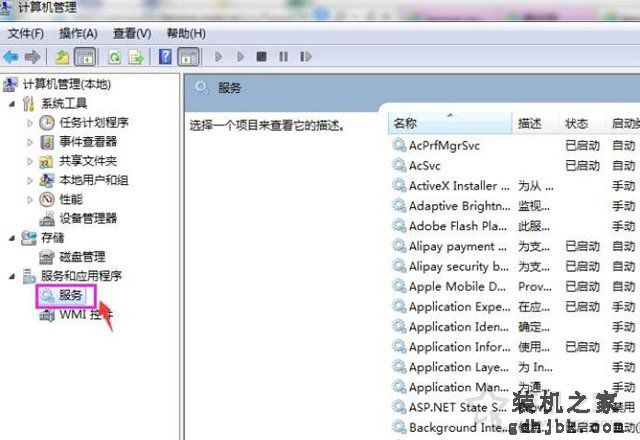
Task: Click the green Refresh toolbar icon
Action: pos(114,56)
